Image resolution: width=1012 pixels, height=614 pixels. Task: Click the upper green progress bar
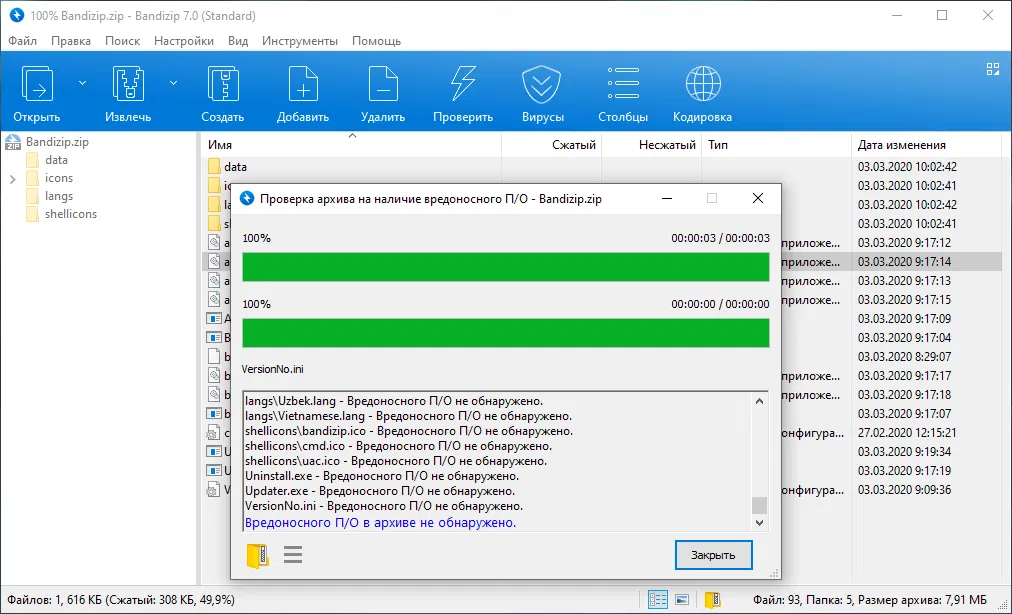505,267
